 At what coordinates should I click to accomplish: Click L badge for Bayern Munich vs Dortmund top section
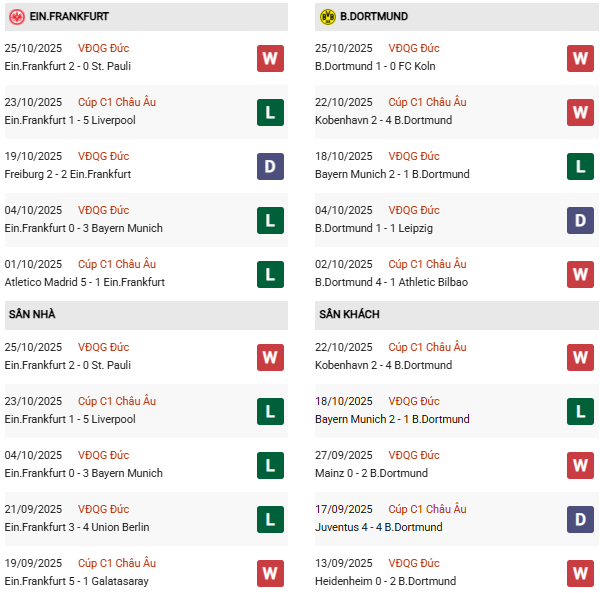(580, 166)
